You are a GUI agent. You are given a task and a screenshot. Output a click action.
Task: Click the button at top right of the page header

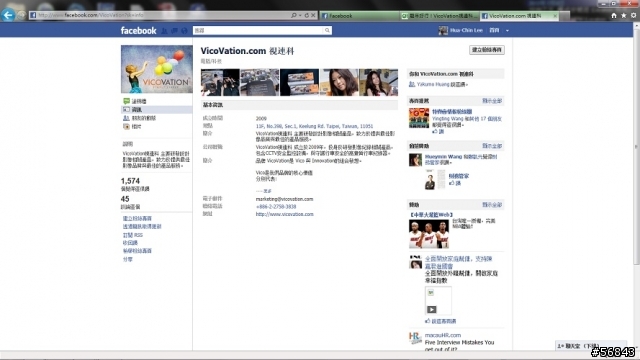pos(487,50)
